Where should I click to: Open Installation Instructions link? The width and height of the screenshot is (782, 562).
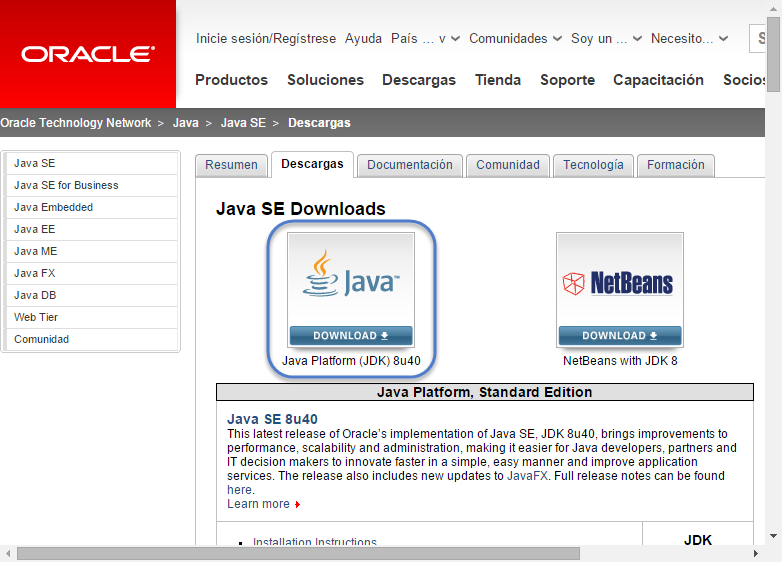coord(315,541)
